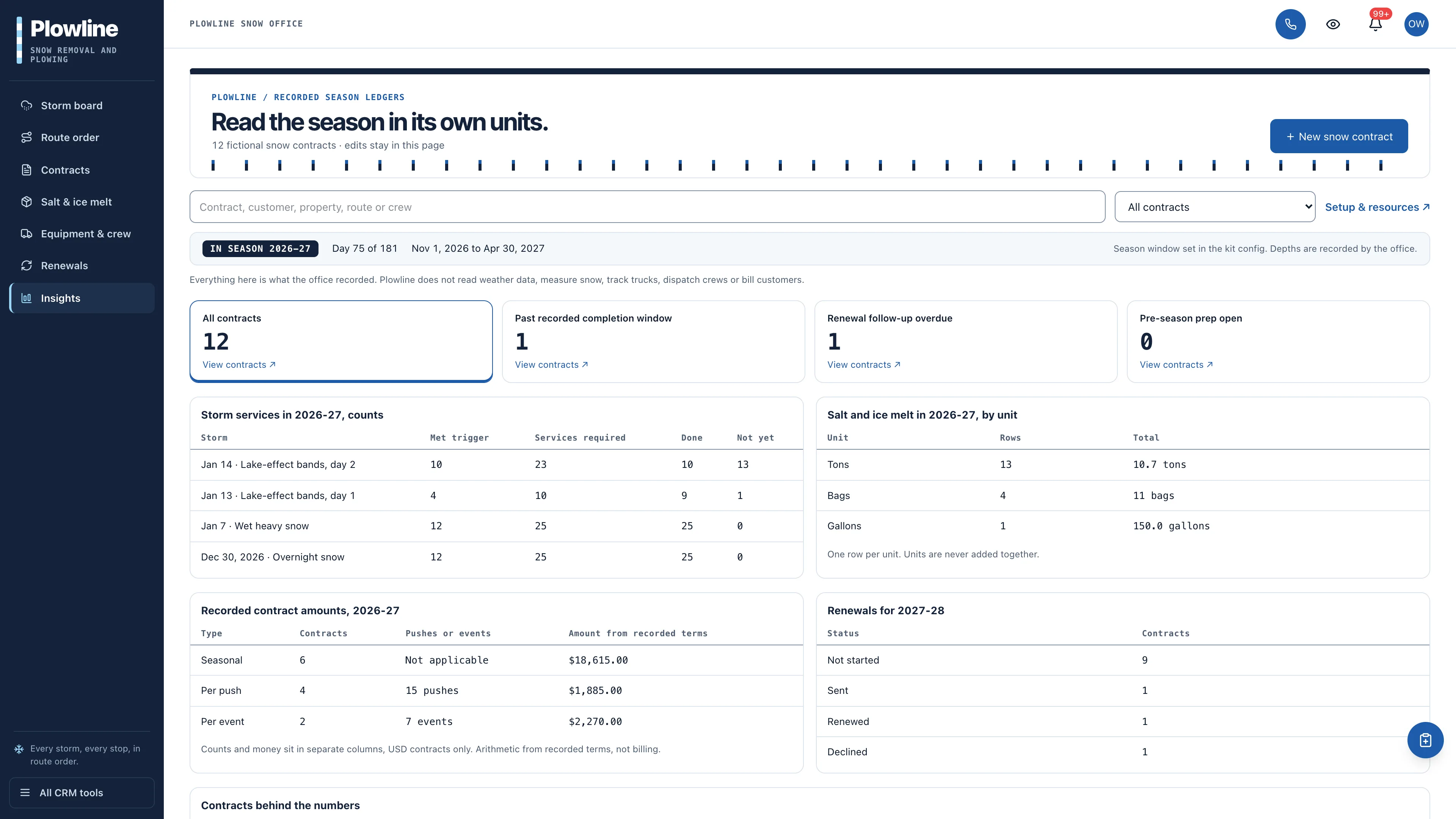Select the Renewal follow-up overdue card
Viewport: 1456px width, 819px height.
965,341
